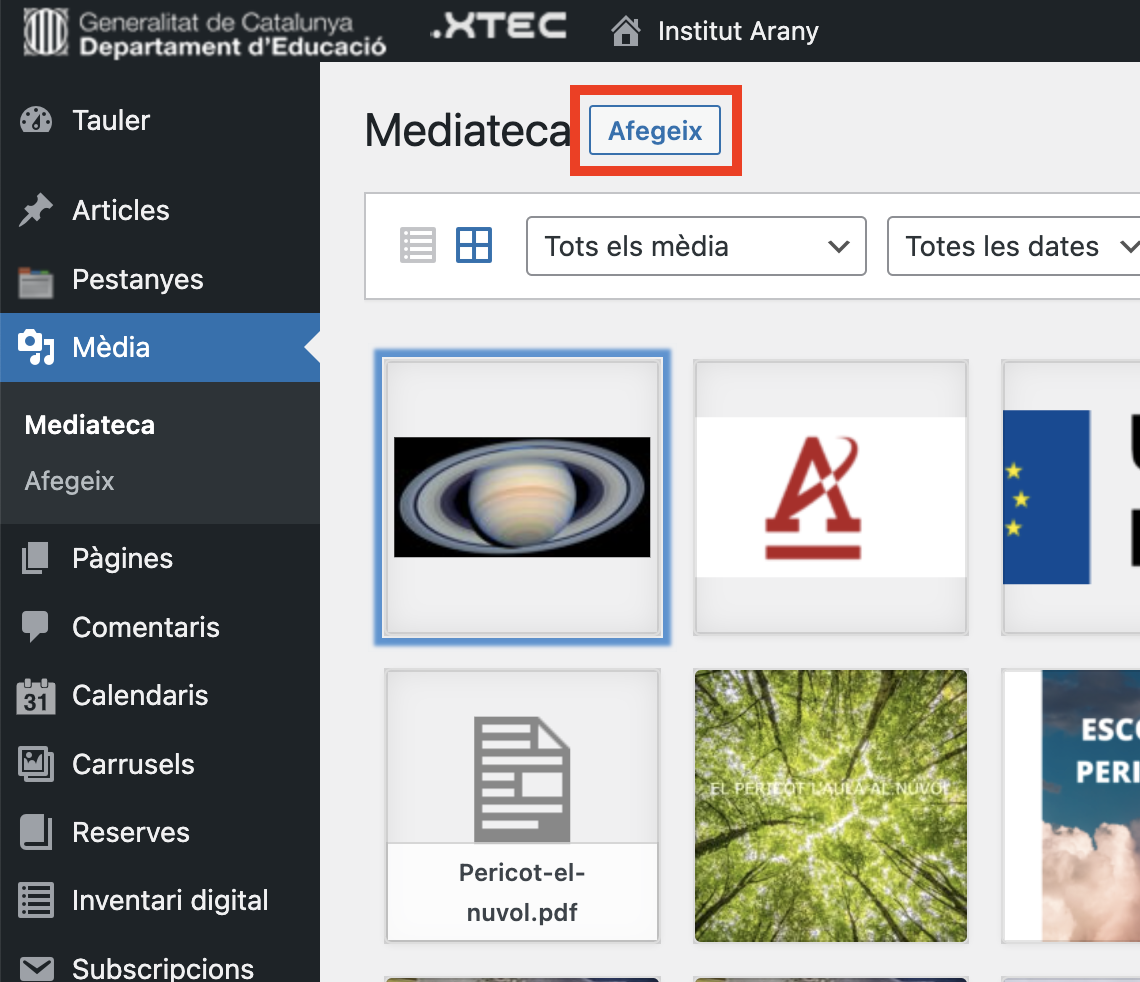Click the home icon beside Institut Arany
Screen dimensions: 1140x982
click(x=626, y=31)
